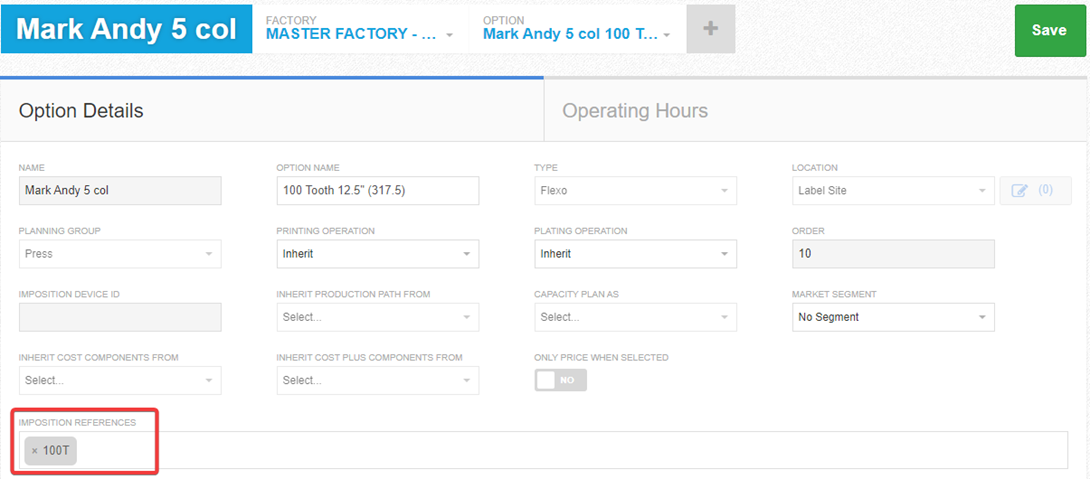Open the Location dropdown Label Site

(893, 190)
